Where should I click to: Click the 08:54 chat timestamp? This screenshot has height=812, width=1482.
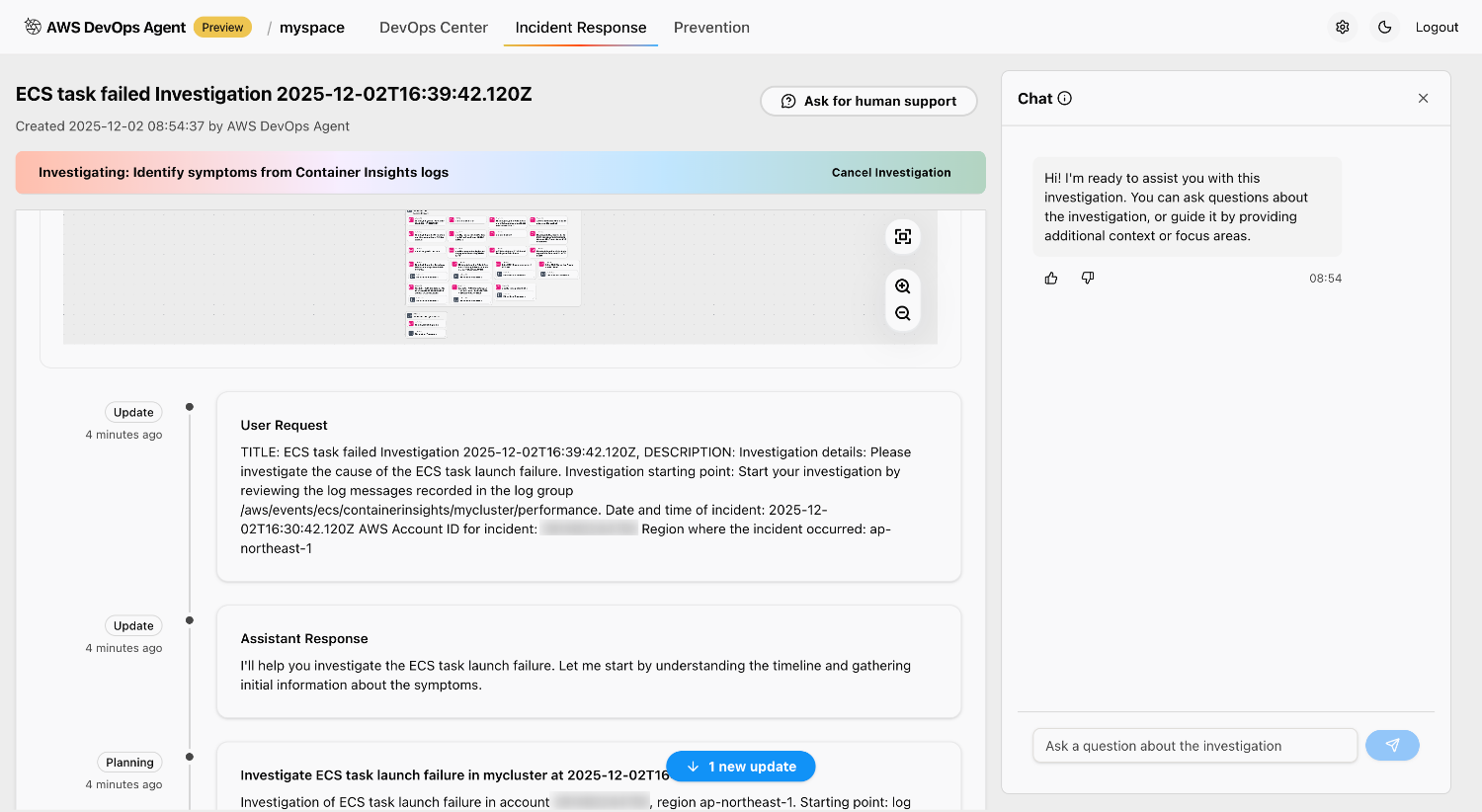[1326, 279]
